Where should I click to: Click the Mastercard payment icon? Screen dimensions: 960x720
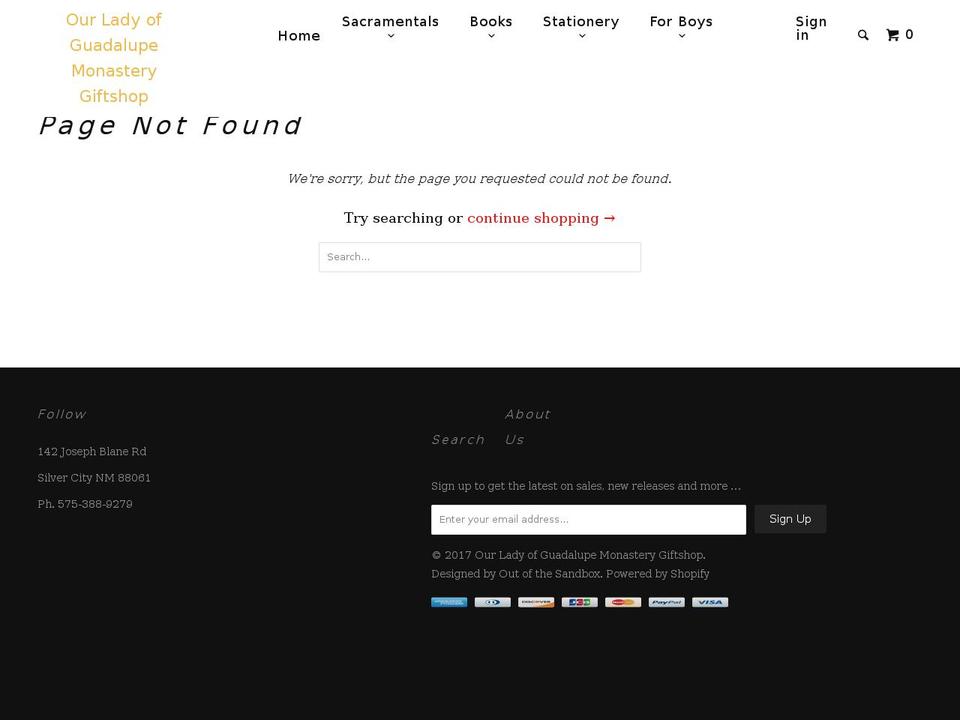tap(623, 601)
